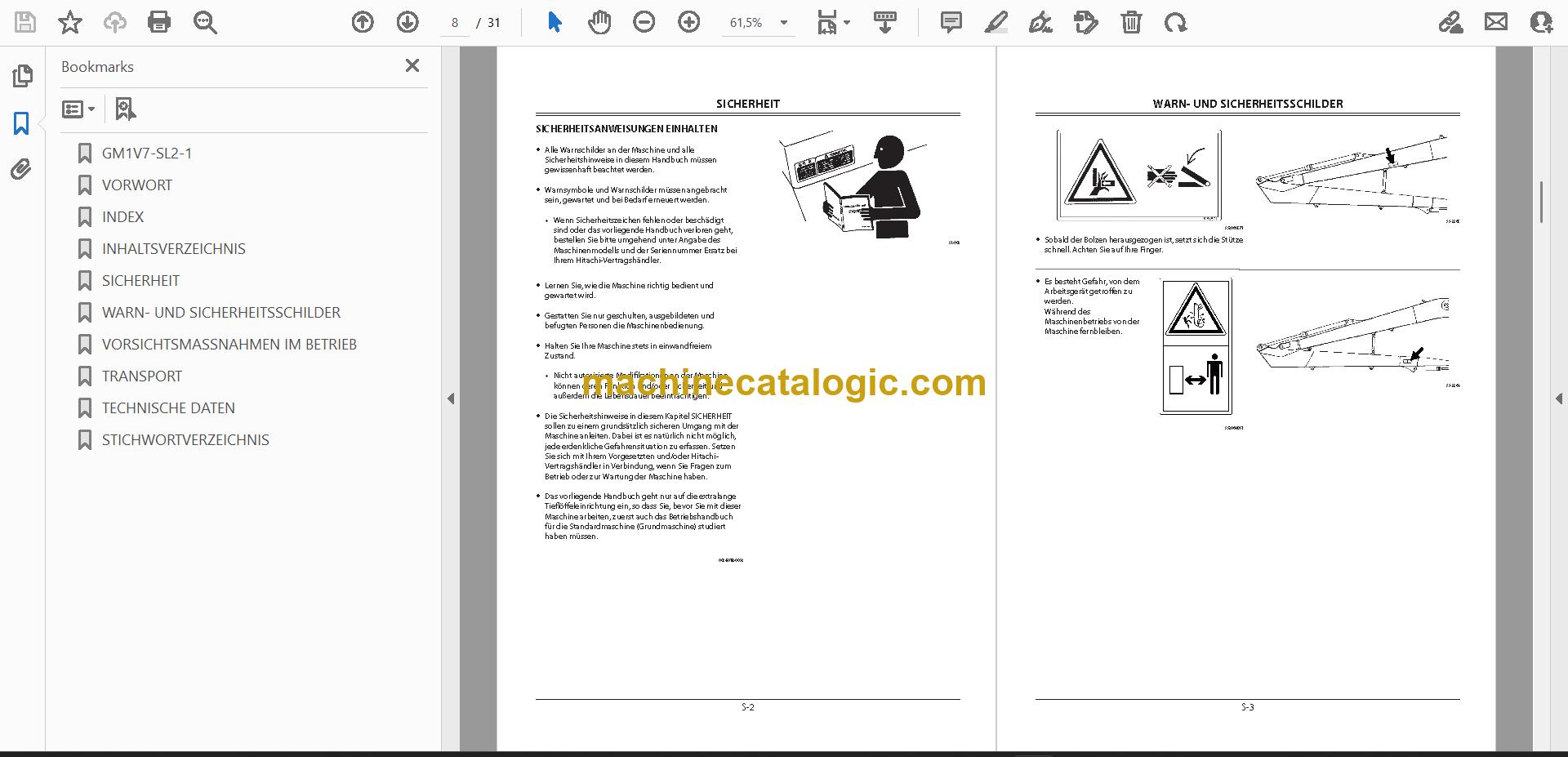Viewport: 1568px width, 757px height.
Task: Go to the previous page arrow
Action: pyautogui.click(x=363, y=22)
